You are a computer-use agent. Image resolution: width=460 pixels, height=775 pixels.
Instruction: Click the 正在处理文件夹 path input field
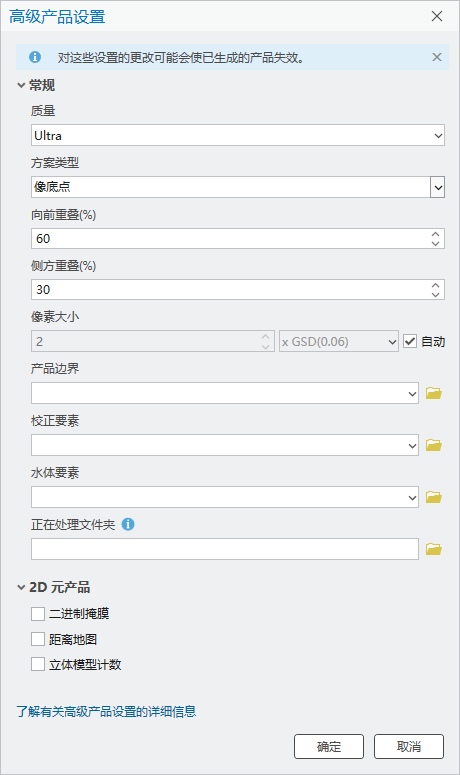(x=225, y=549)
